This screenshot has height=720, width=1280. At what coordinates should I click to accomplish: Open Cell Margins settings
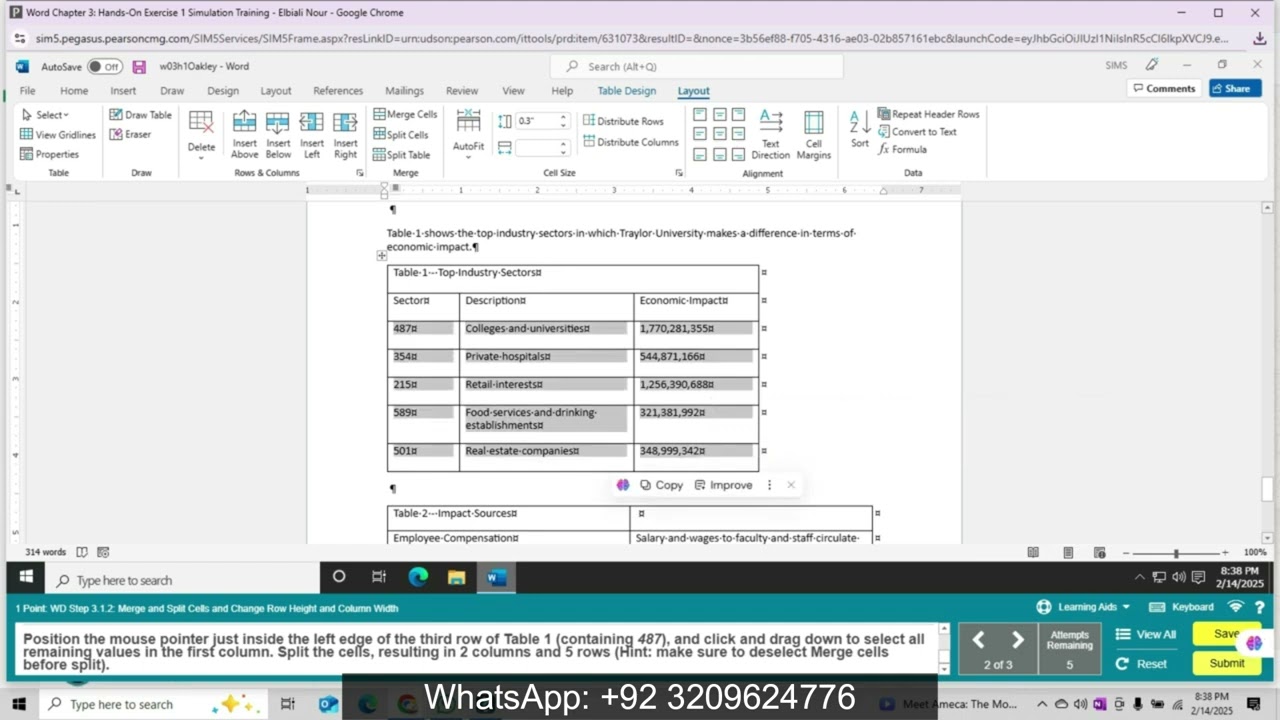pos(814,135)
